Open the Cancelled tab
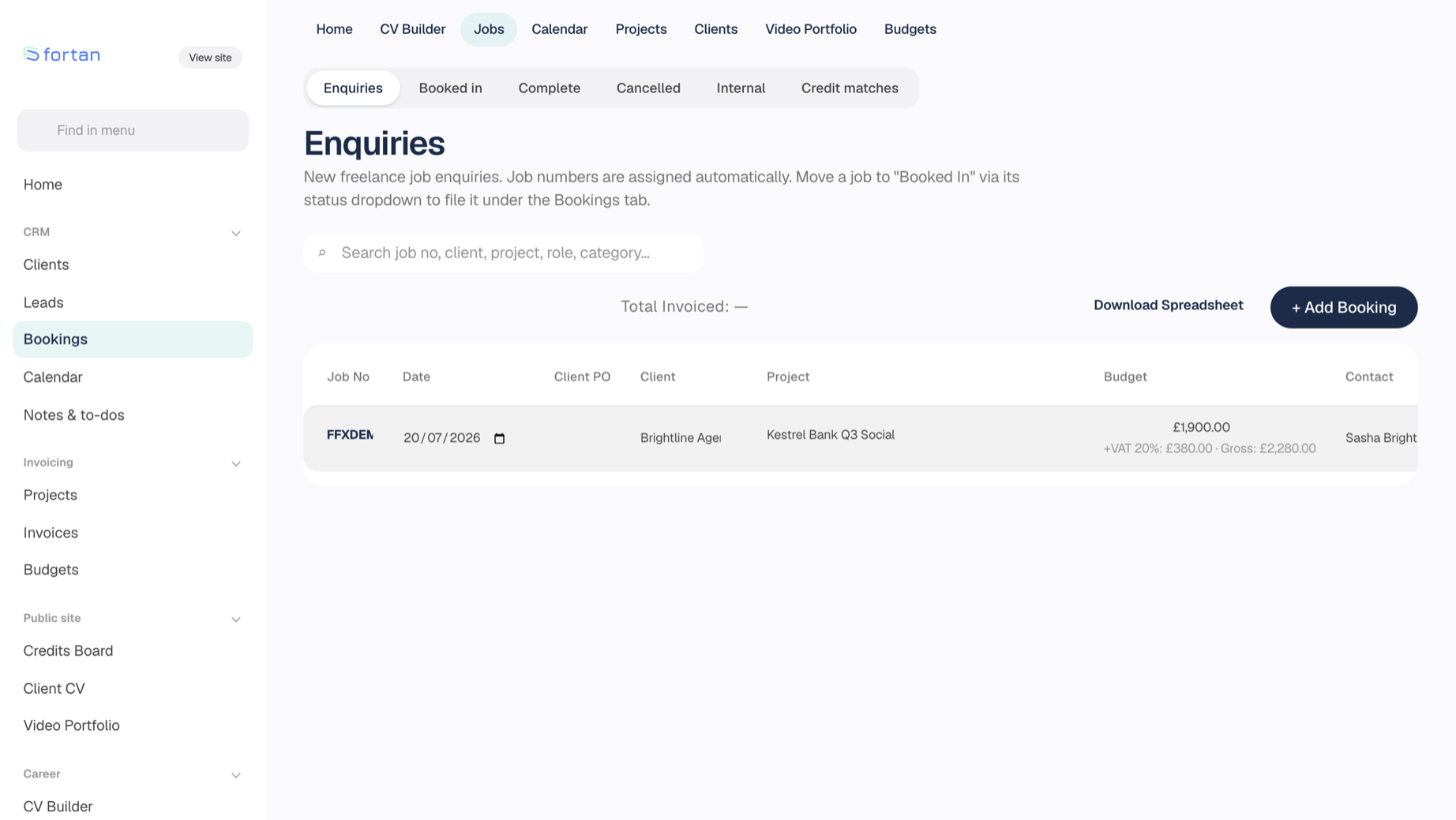Screen dimensions: 1456x820 point(648,88)
